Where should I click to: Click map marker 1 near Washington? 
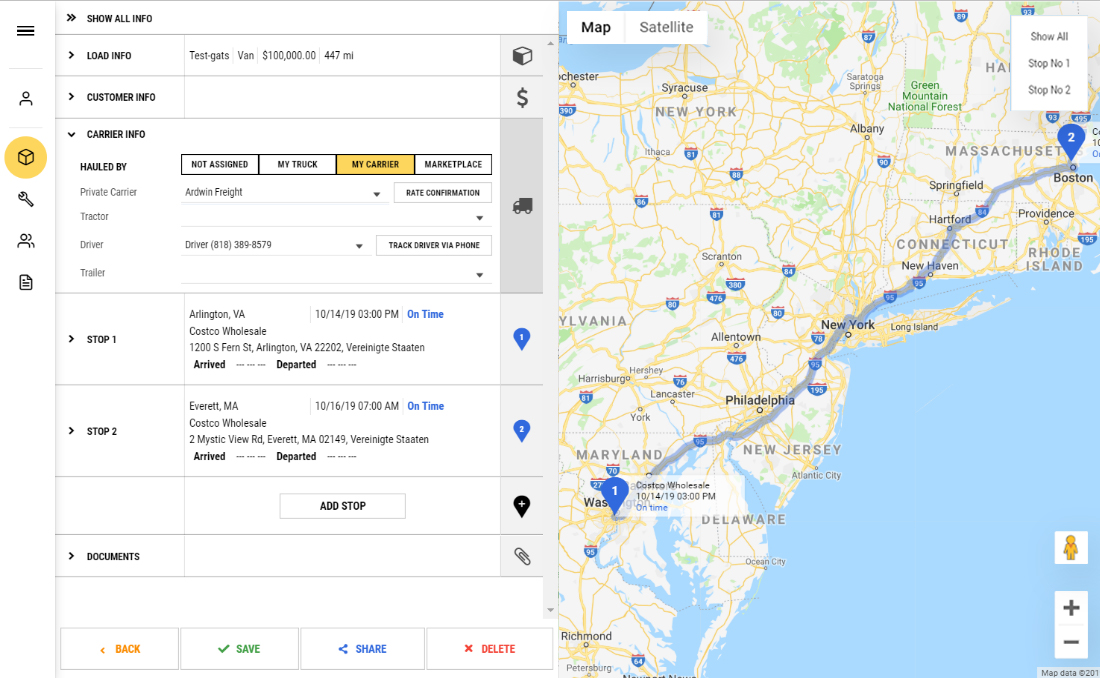[615, 496]
